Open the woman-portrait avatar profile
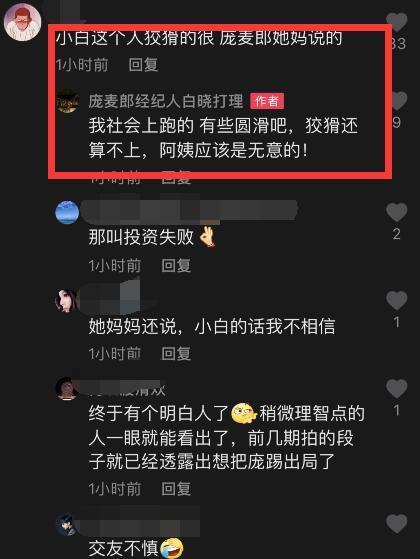The image size is (420, 559). pos(66,301)
